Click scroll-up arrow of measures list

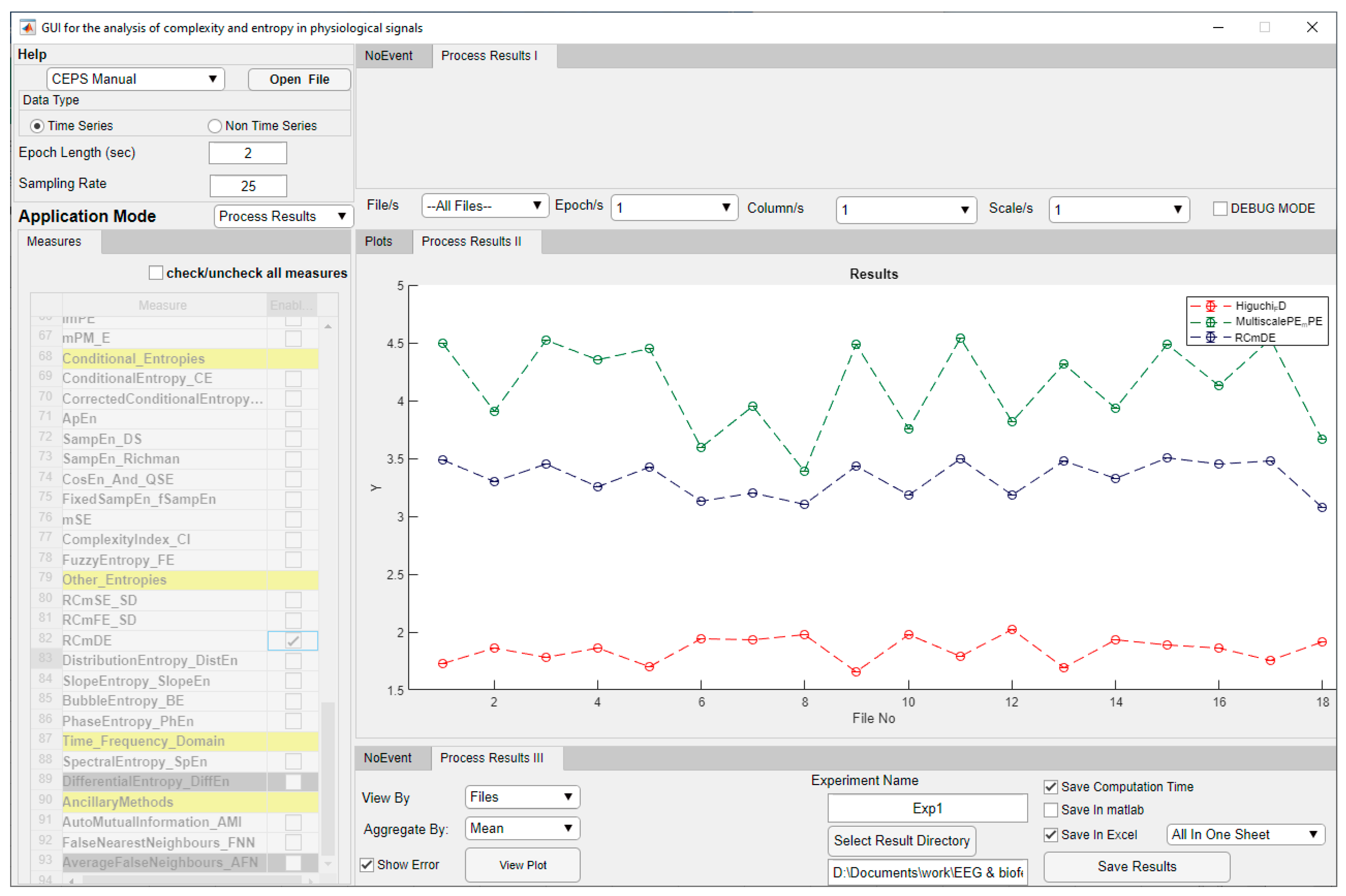[328, 326]
